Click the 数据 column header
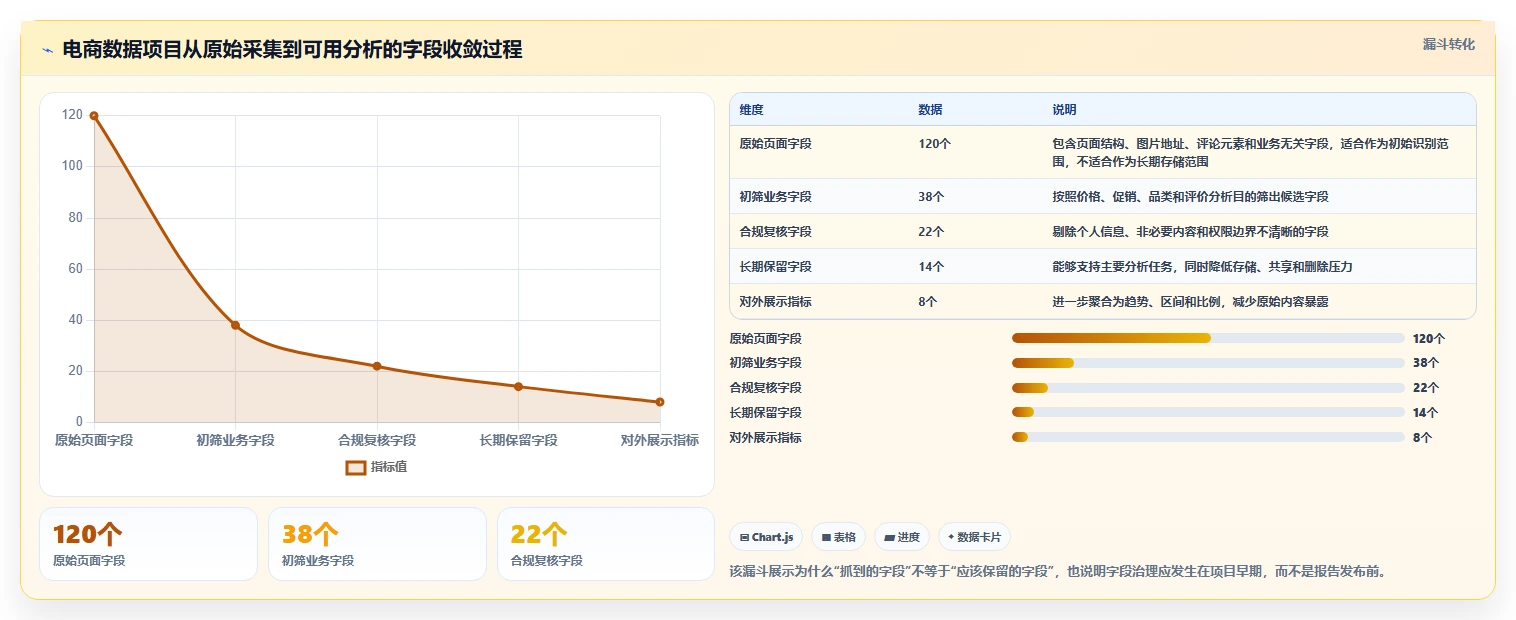Viewport: 1516px width, 620px height. point(930,110)
